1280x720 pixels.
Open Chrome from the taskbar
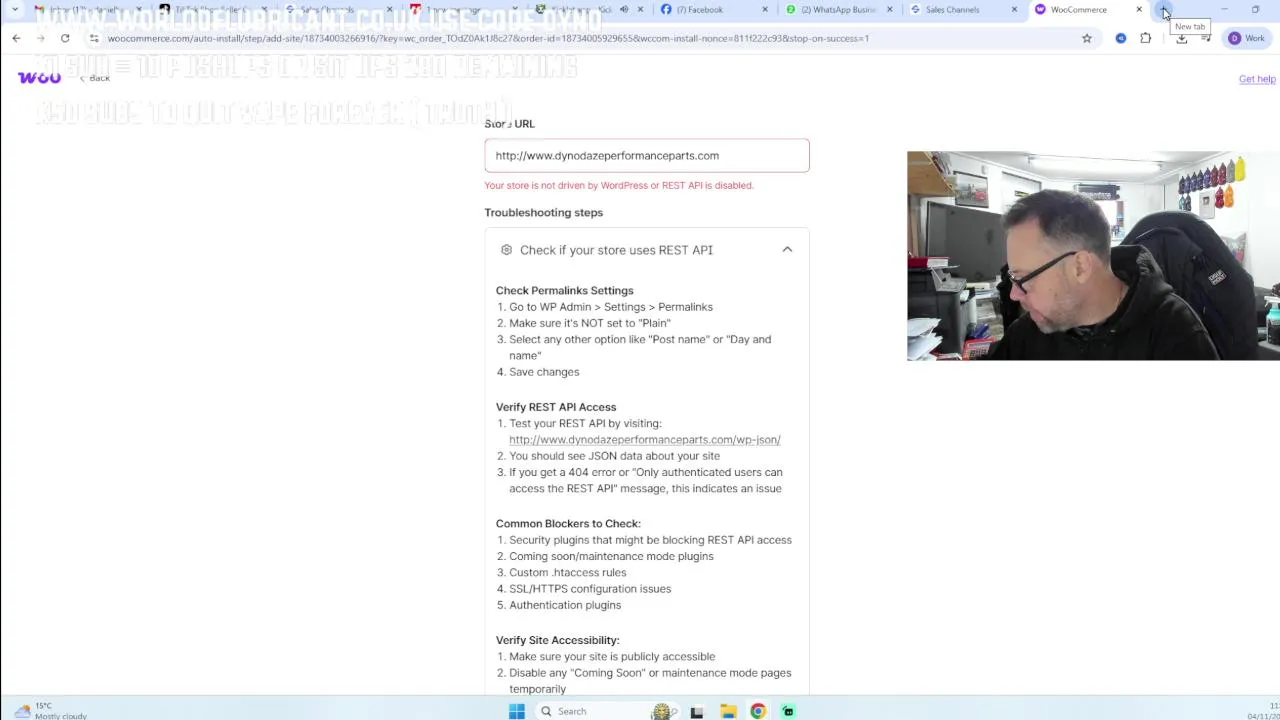pos(758,711)
